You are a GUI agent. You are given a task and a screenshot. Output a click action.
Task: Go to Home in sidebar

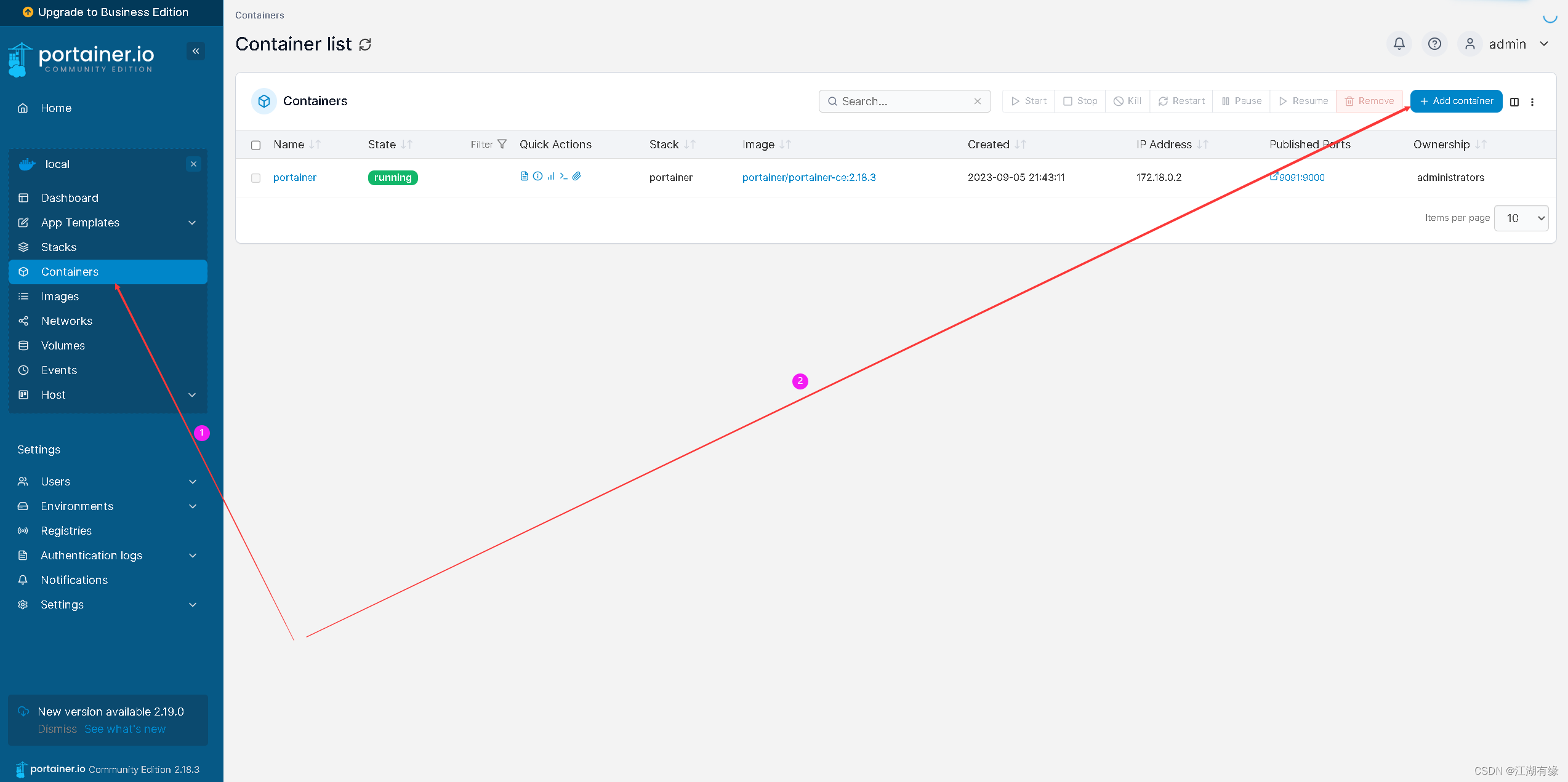pyautogui.click(x=108, y=108)
